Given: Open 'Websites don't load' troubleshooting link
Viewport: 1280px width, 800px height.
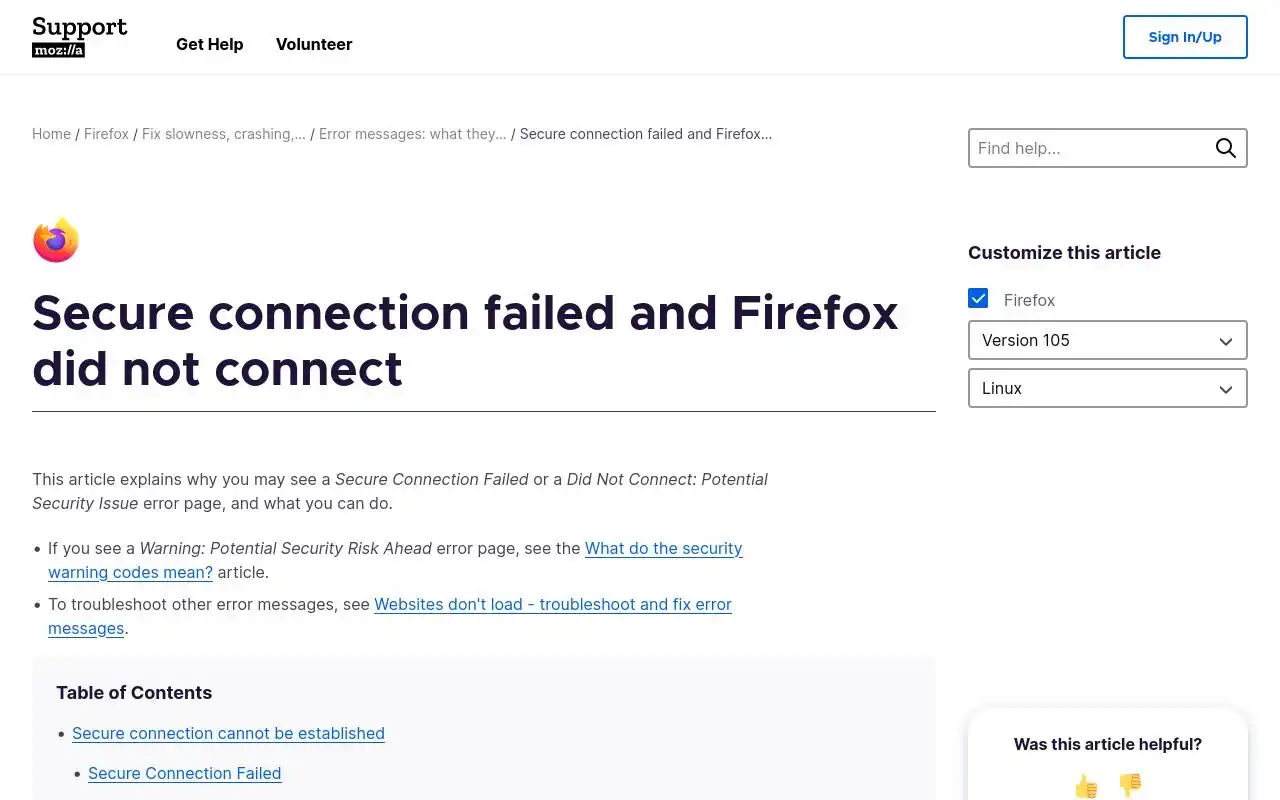Looking at the screenshot, I should pos(552,604).
